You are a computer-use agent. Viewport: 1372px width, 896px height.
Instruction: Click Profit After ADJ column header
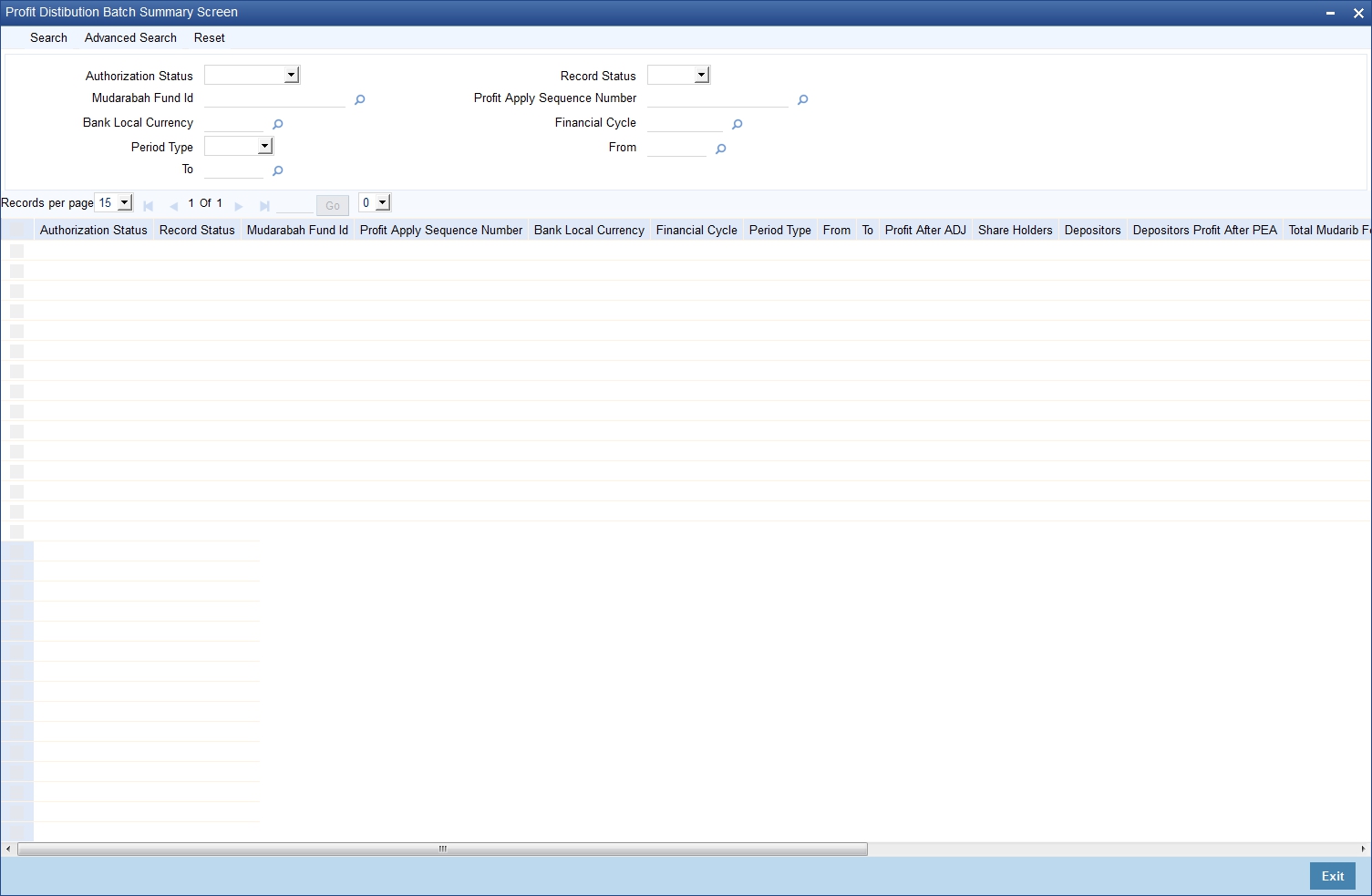point(925,230)
